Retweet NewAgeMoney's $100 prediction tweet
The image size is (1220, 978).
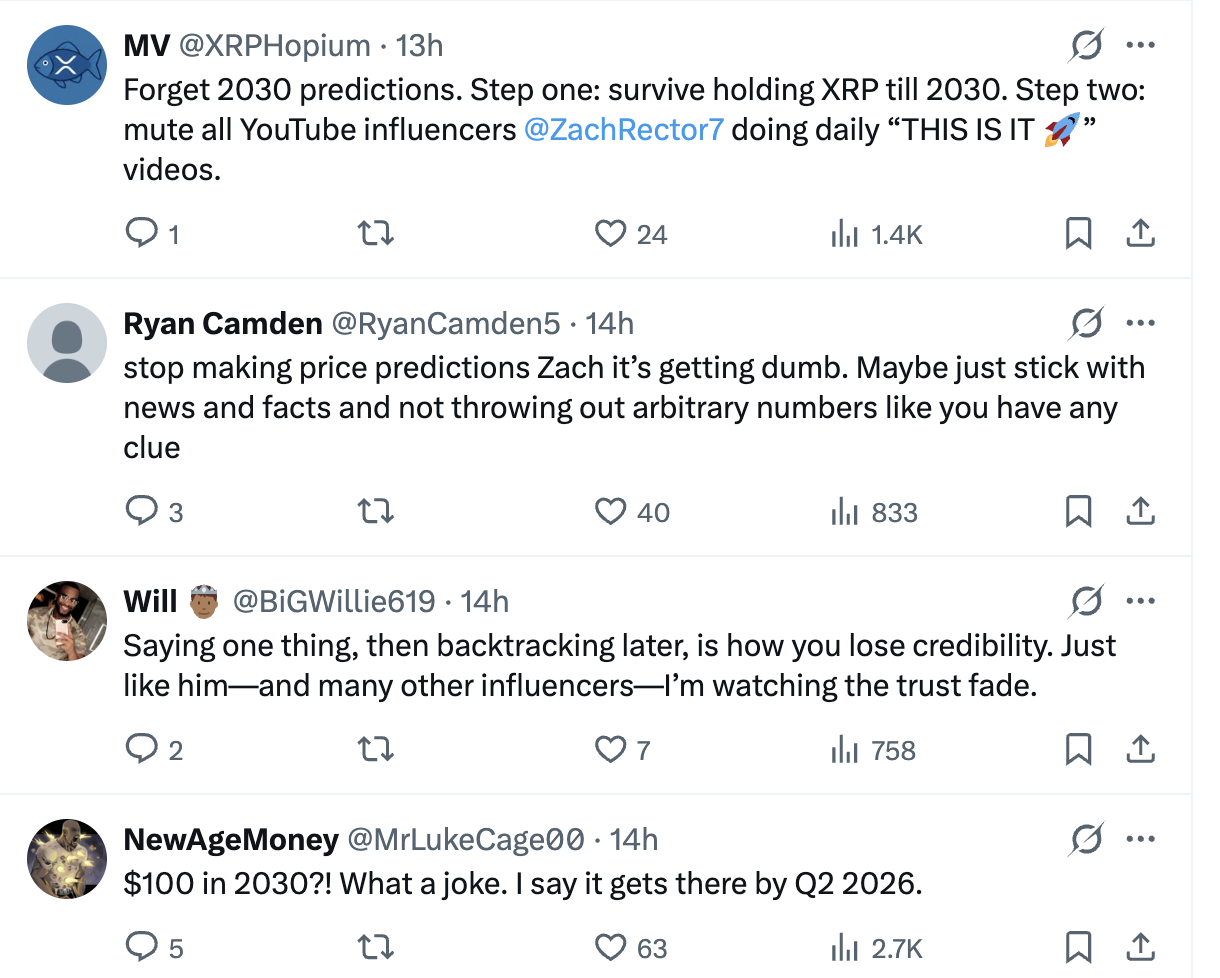coord(375,946)
